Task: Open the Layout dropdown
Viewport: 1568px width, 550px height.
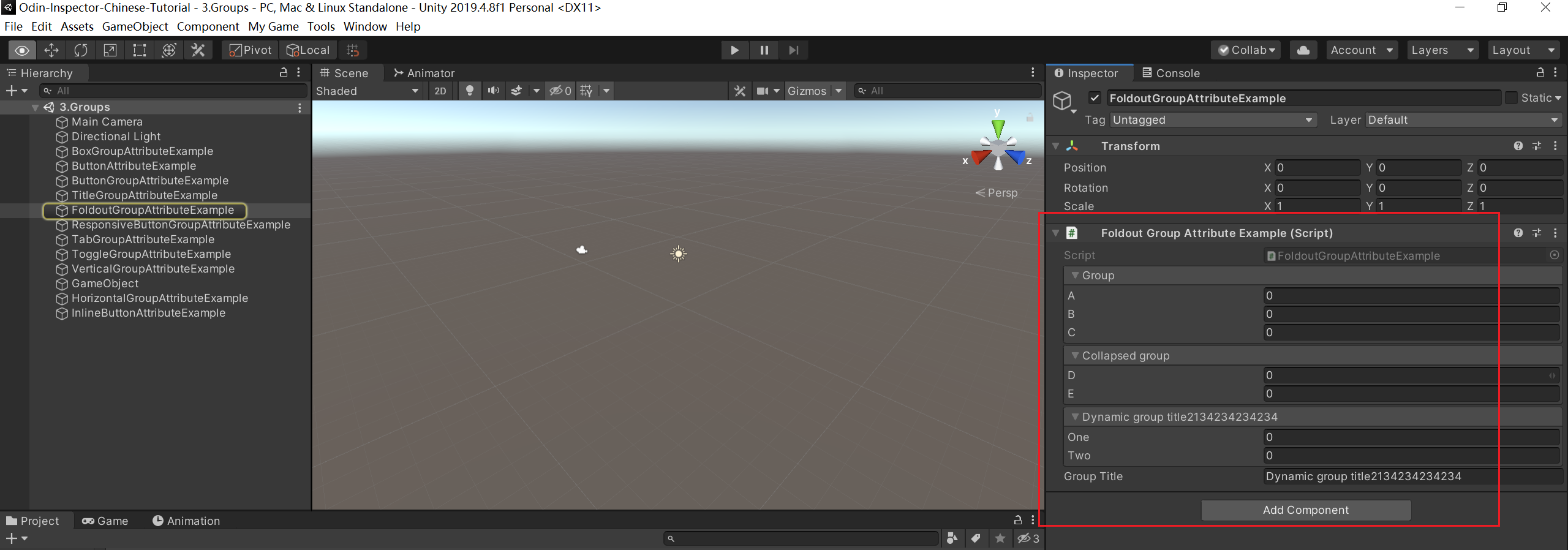Action: [x=1524, y=50]
